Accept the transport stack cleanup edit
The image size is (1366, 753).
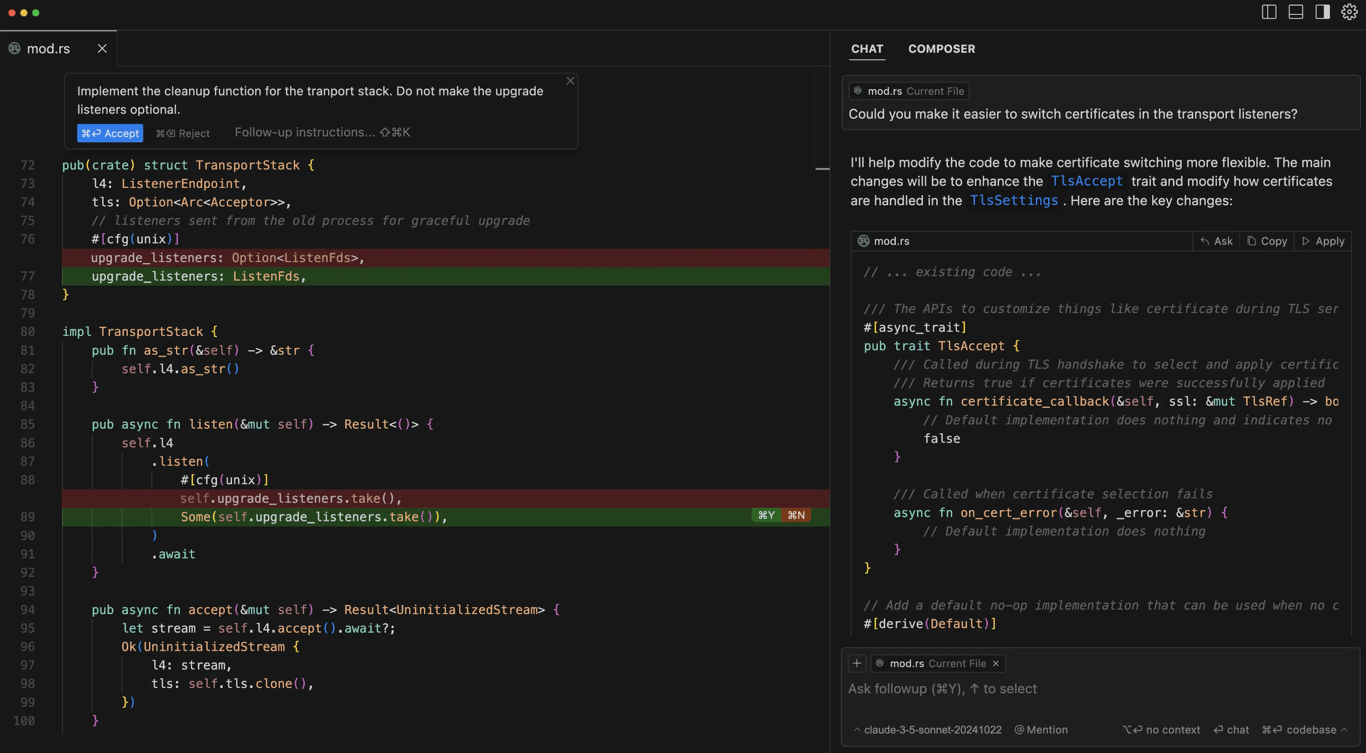tap(110, 132)
